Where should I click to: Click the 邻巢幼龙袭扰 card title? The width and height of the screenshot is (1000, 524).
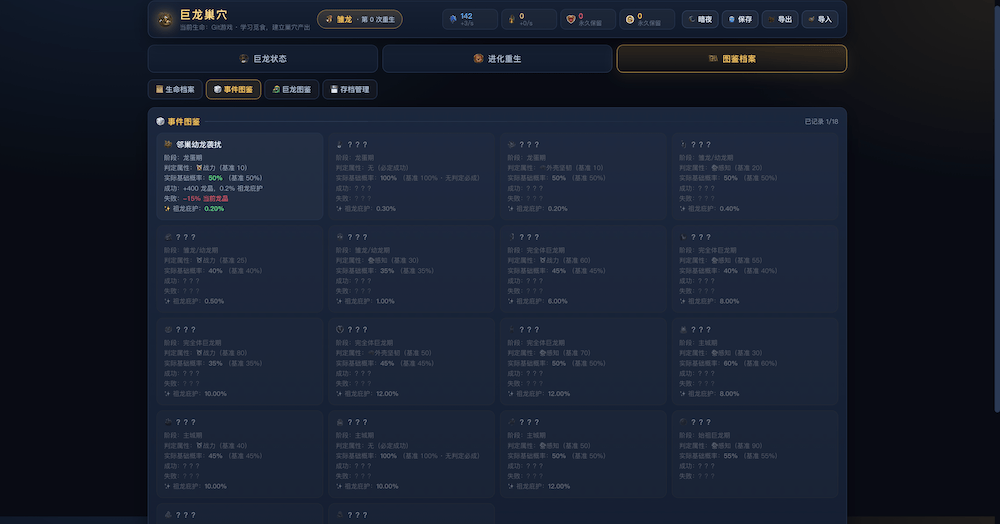[x=199, y=145]
